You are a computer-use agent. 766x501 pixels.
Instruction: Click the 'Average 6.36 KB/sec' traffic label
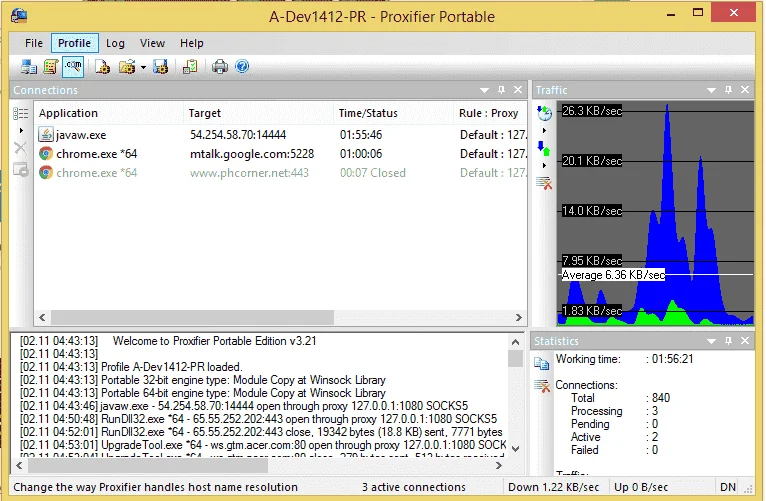613,275
